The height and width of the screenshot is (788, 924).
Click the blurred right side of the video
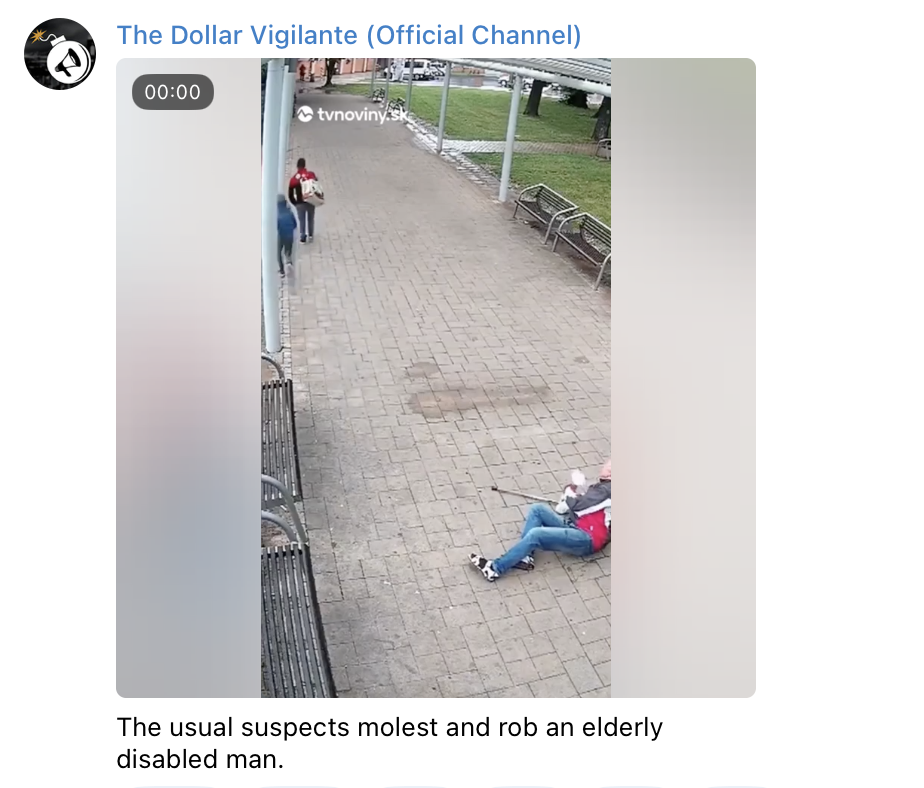pyautogui.click(x=683, y=378)
